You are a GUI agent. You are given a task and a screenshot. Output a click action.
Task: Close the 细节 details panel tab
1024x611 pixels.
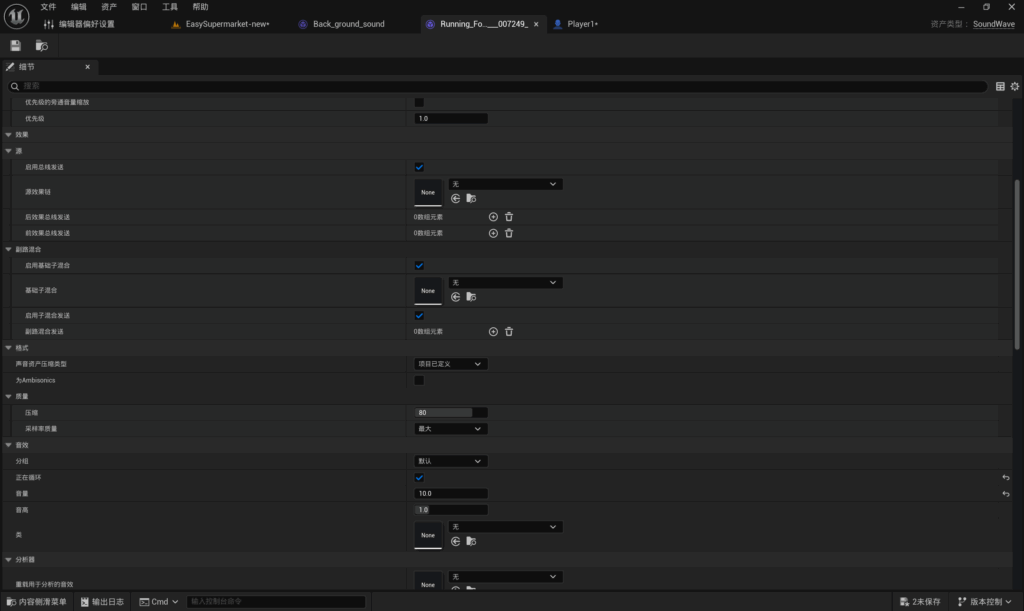point(88,67)
